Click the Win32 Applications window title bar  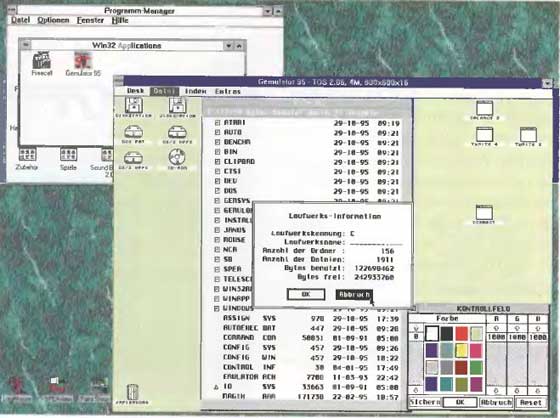point(127,45)
